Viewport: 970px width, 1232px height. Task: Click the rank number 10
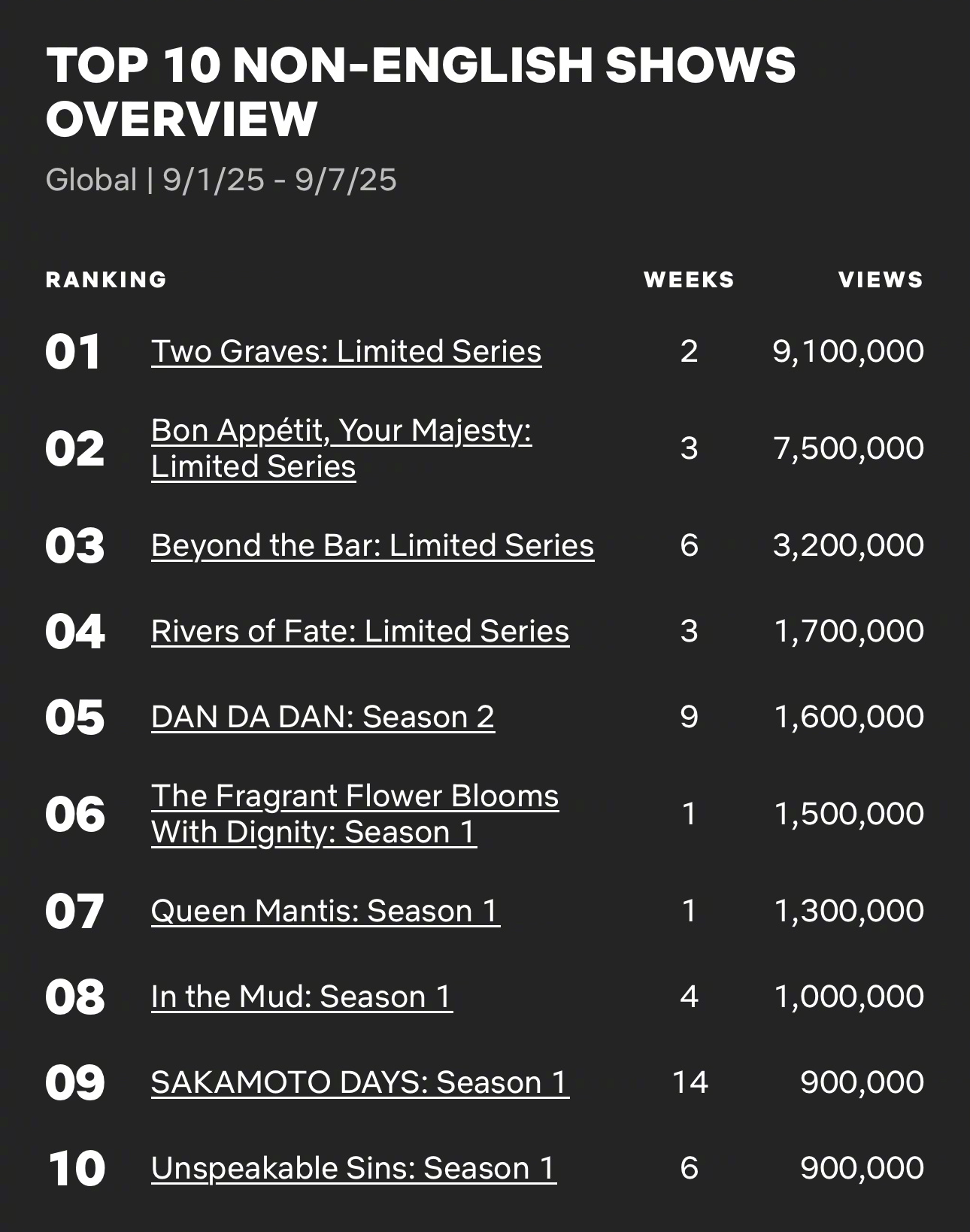point(76,1169)
